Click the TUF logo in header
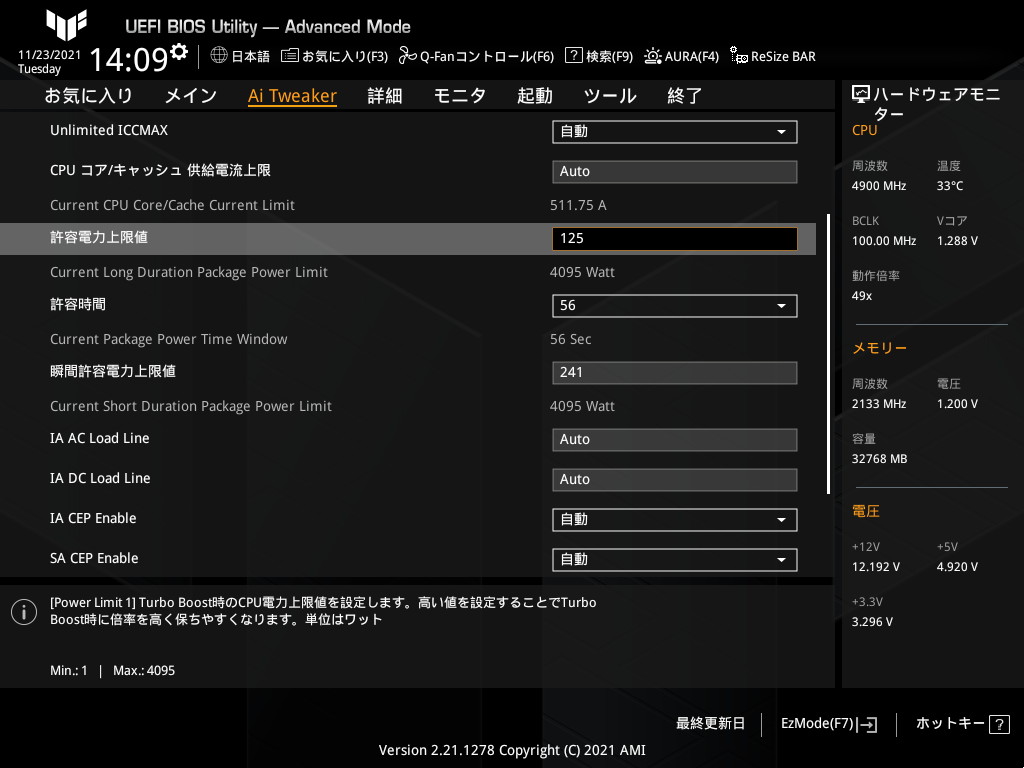1024x768 pixels. point(66,25)
